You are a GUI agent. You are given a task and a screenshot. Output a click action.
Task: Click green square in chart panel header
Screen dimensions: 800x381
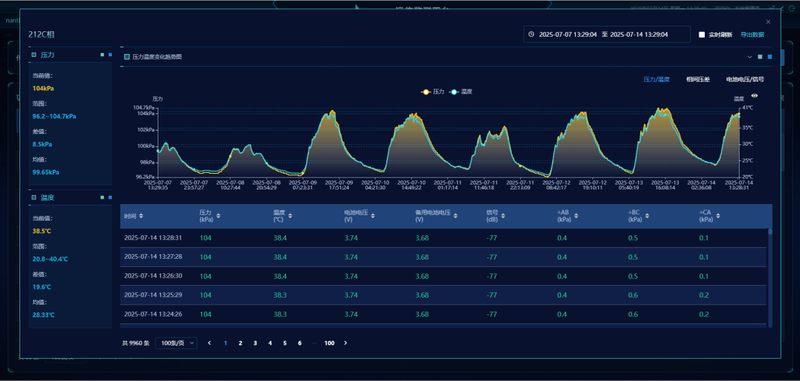760,57
